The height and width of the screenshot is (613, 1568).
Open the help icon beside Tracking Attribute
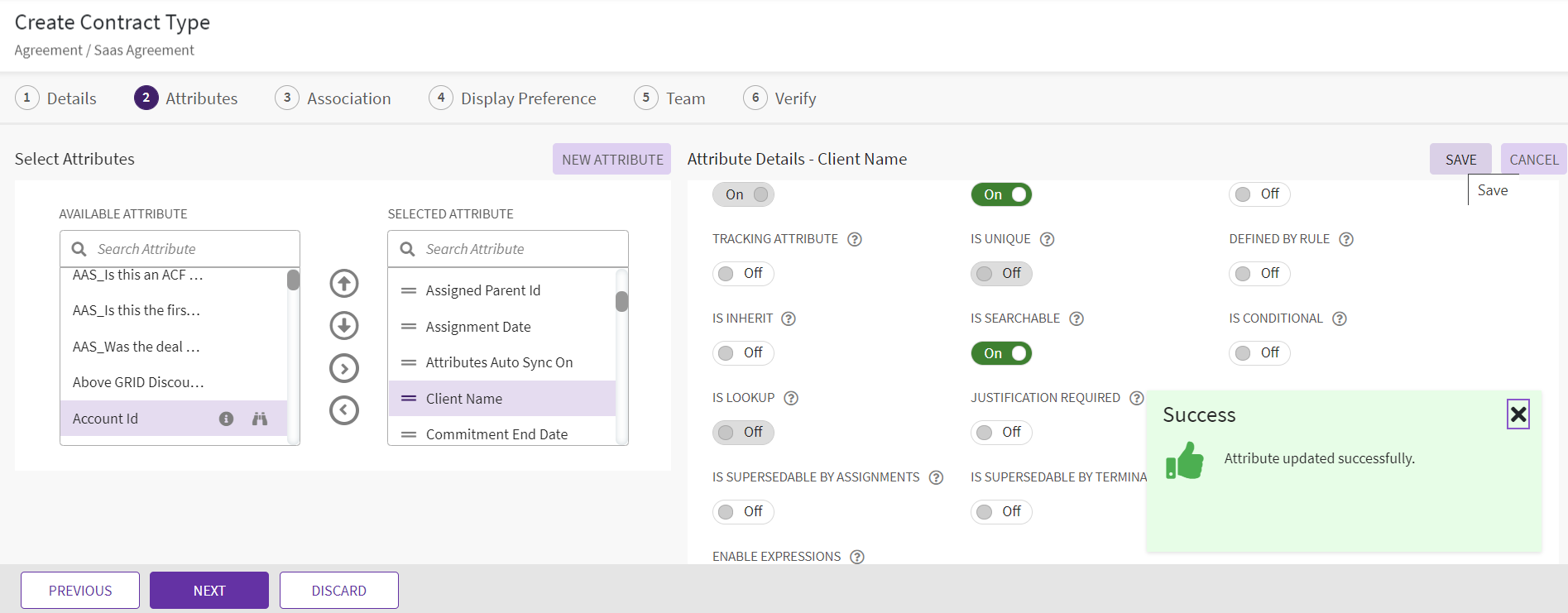(855, 239)
